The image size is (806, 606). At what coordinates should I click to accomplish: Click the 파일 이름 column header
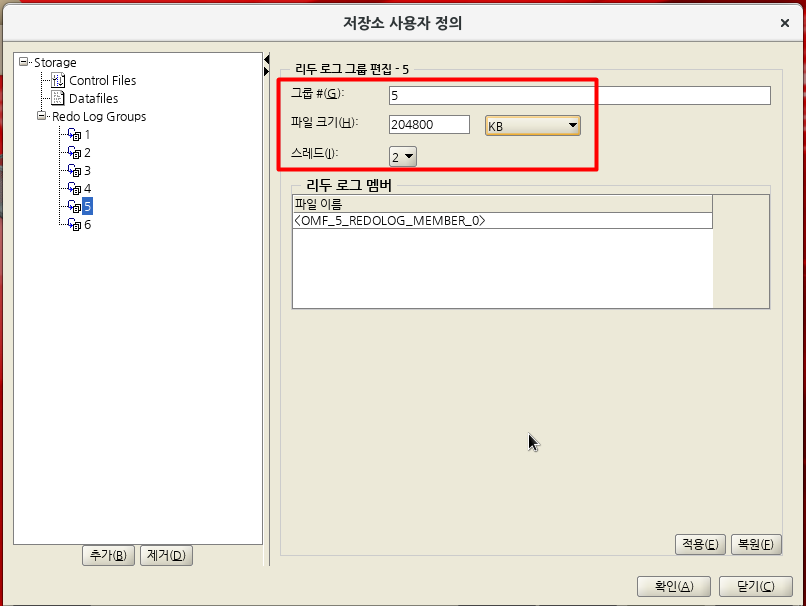502,204
